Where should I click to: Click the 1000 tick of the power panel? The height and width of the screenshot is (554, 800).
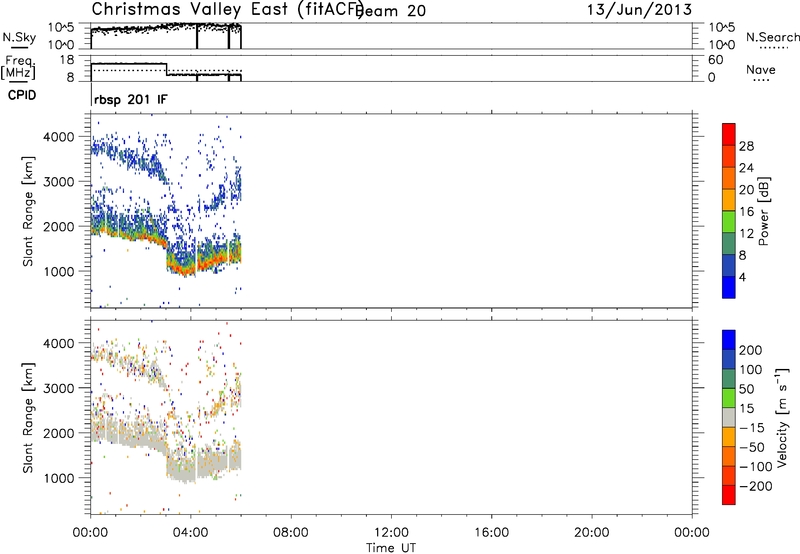tap(59, 271)
